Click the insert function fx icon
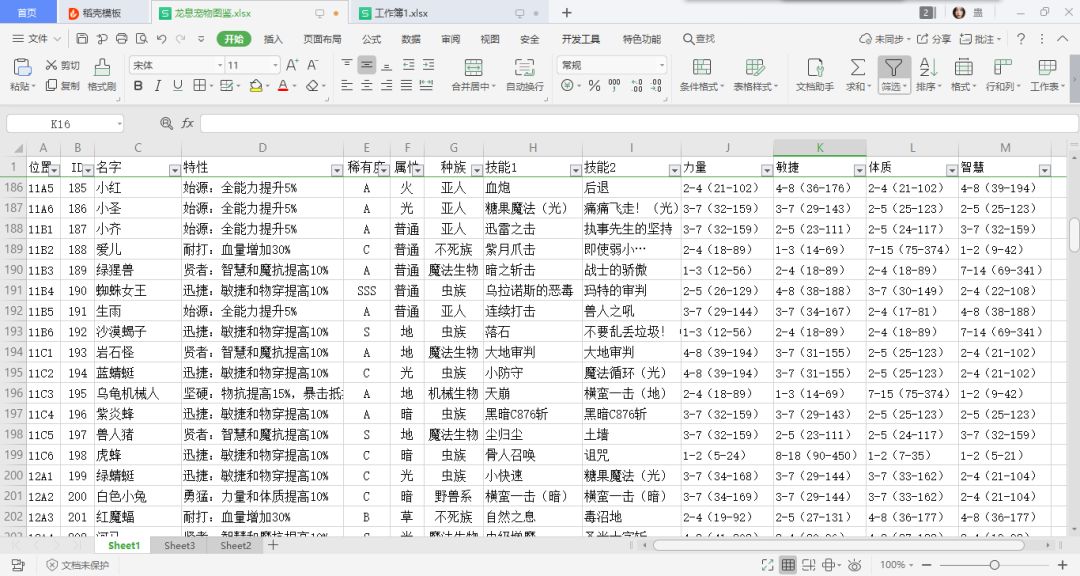This screenshot has height=576, width=1080. tap(187, 123)
